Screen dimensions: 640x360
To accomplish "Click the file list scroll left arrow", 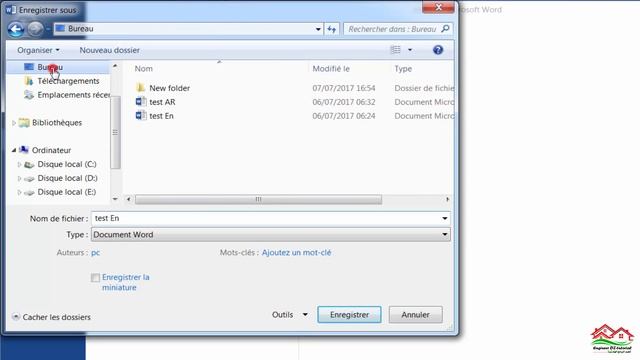I will pyautogui.click(x=129, y=199).
